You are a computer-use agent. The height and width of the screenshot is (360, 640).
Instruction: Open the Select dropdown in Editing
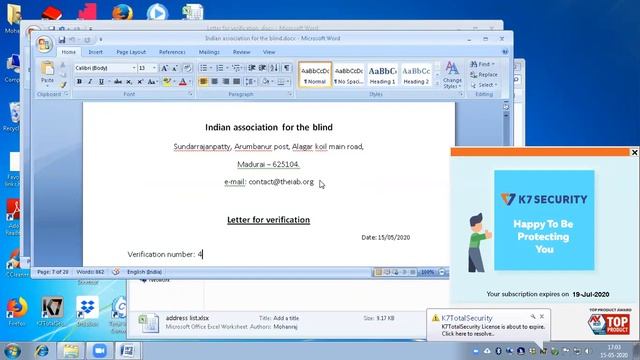(x=484, y=85)
